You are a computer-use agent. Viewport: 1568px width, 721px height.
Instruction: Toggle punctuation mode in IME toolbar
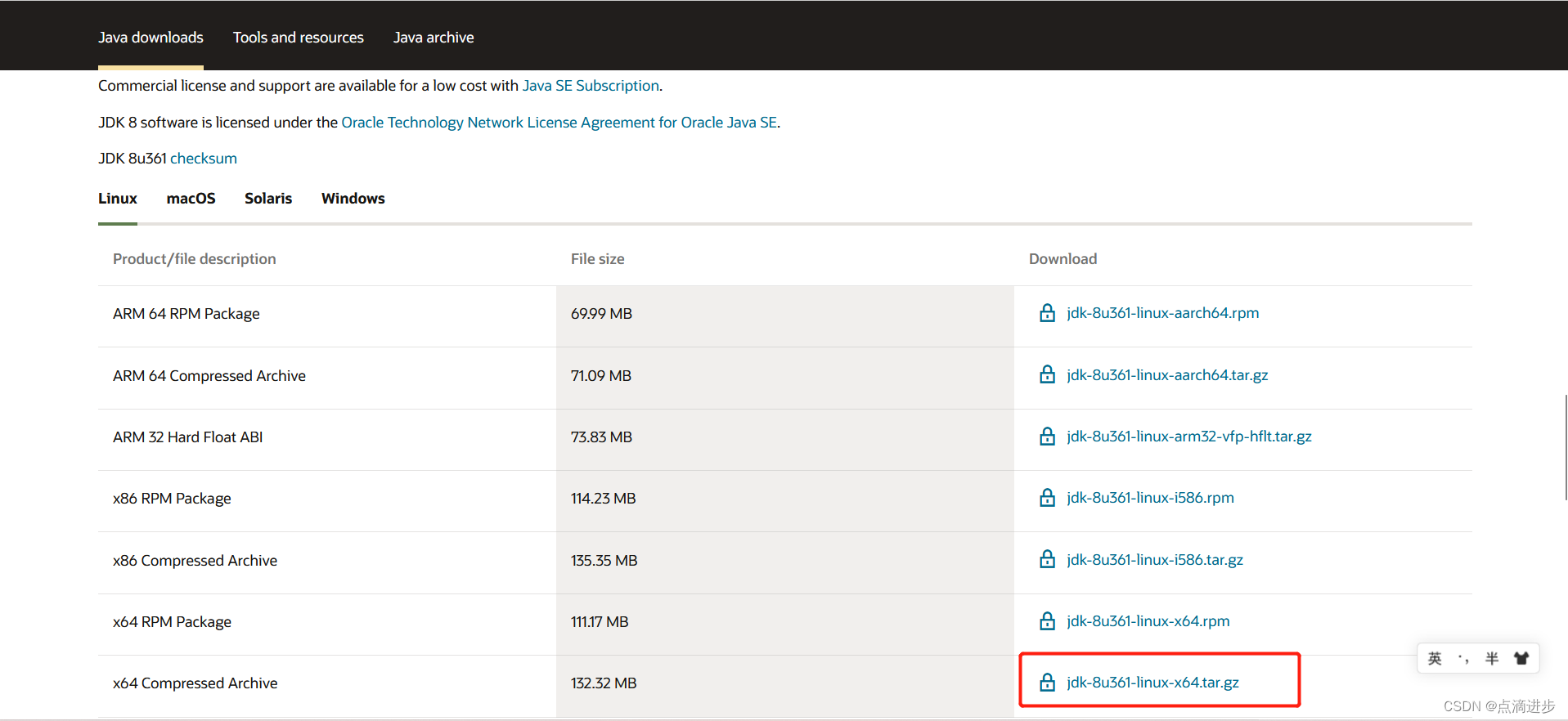coord(1463,658)
